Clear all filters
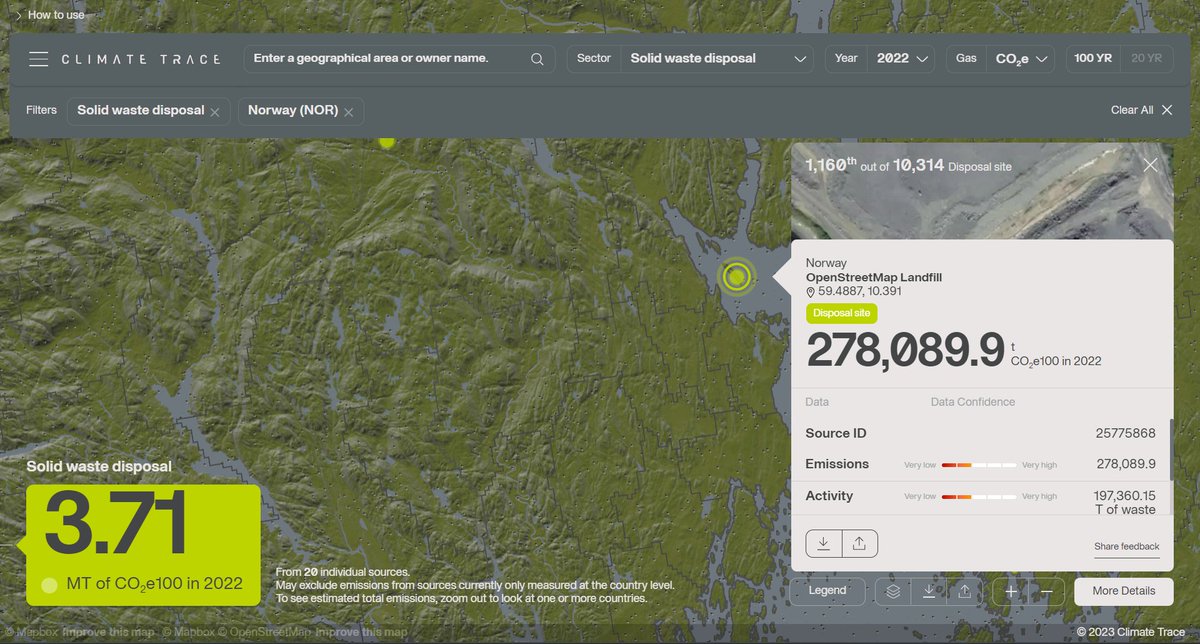The width and height of the screenshot is (1200, 644). tap(1141, 110)
